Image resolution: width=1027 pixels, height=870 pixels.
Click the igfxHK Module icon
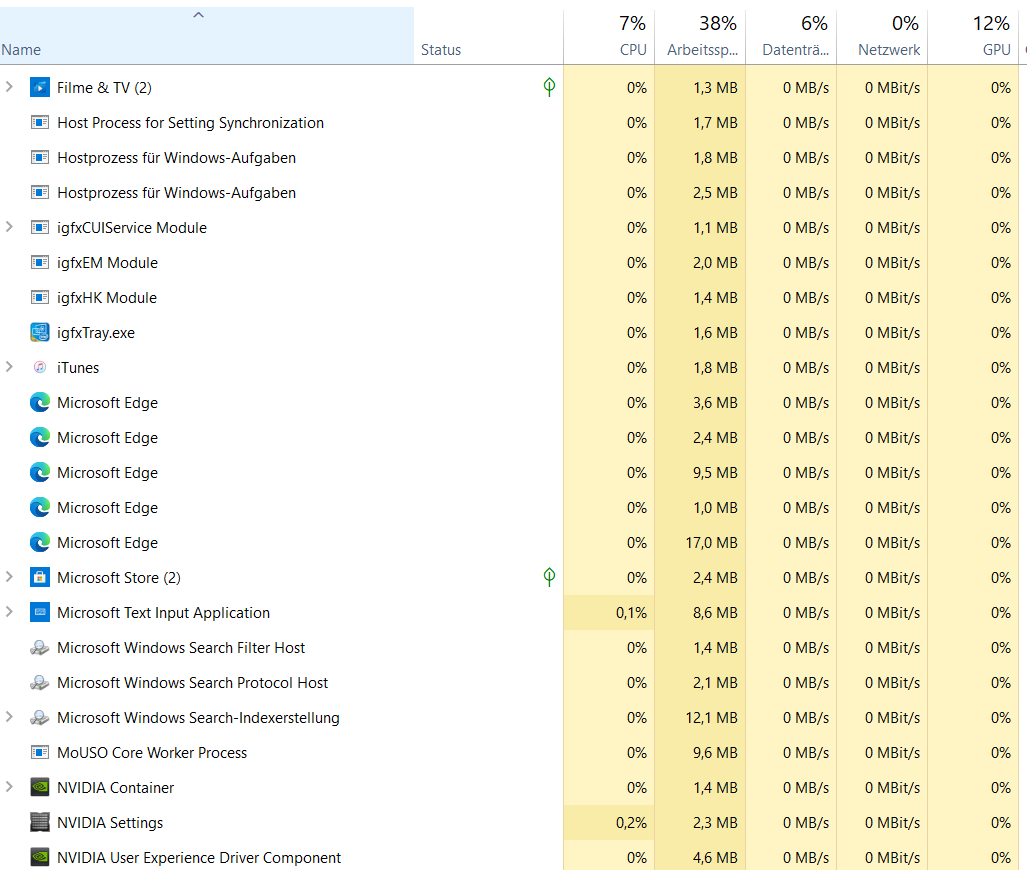[x=40, y=297]
